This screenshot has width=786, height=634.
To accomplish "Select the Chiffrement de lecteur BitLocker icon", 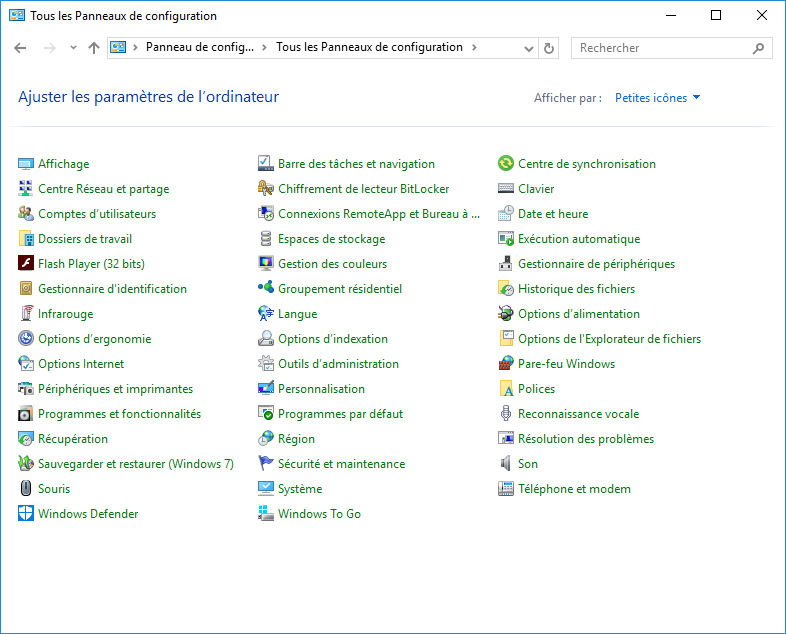I will (x=266, y=189).
